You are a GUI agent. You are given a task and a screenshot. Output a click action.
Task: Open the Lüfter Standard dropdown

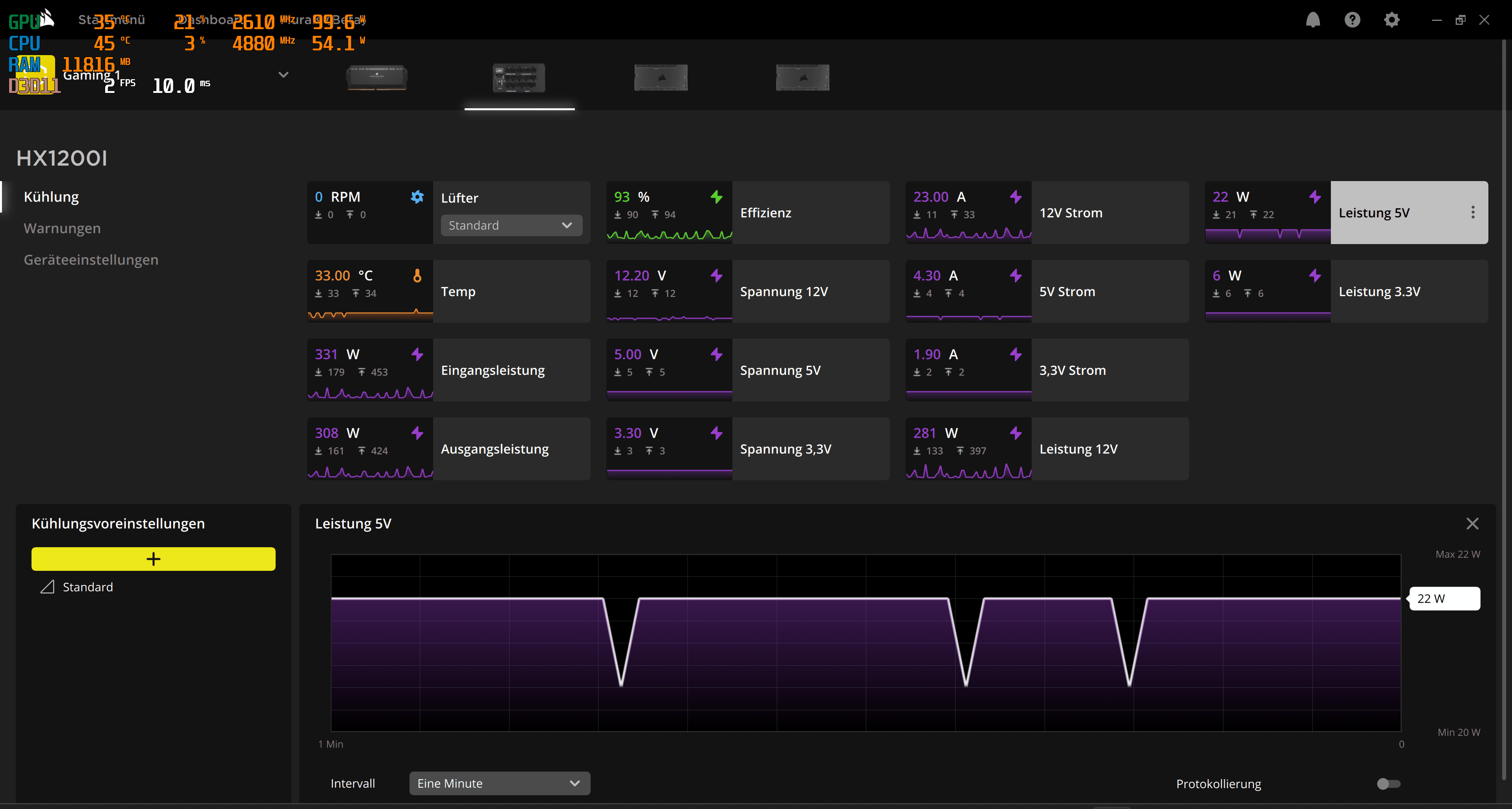pyautogui.click(x=511, y=225)
